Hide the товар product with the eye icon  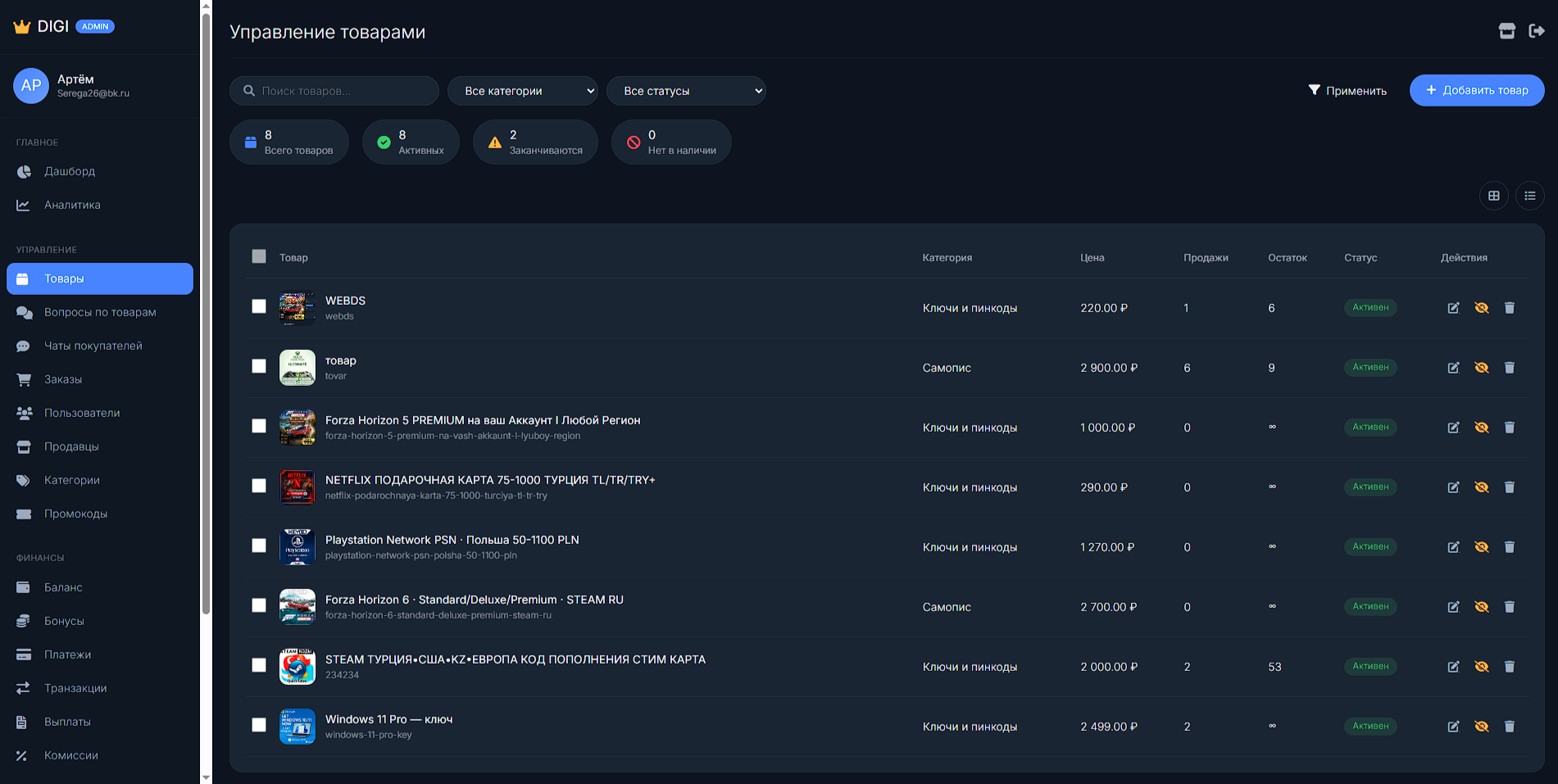coord(1481,368)
